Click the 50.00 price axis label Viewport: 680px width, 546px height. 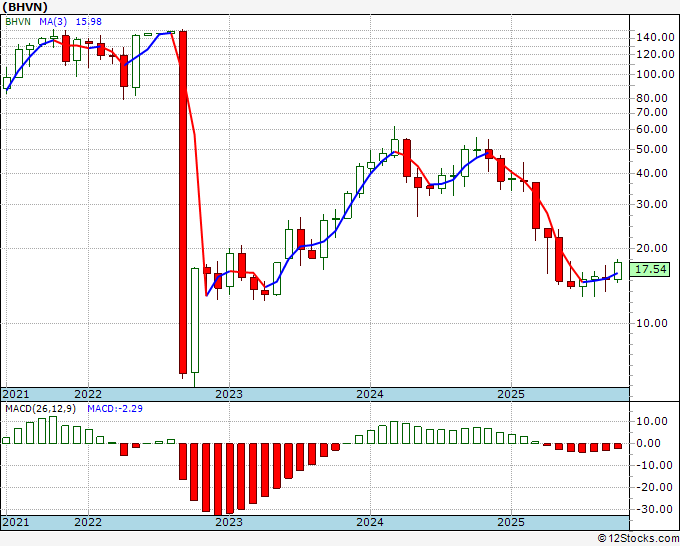pos(652,149)
